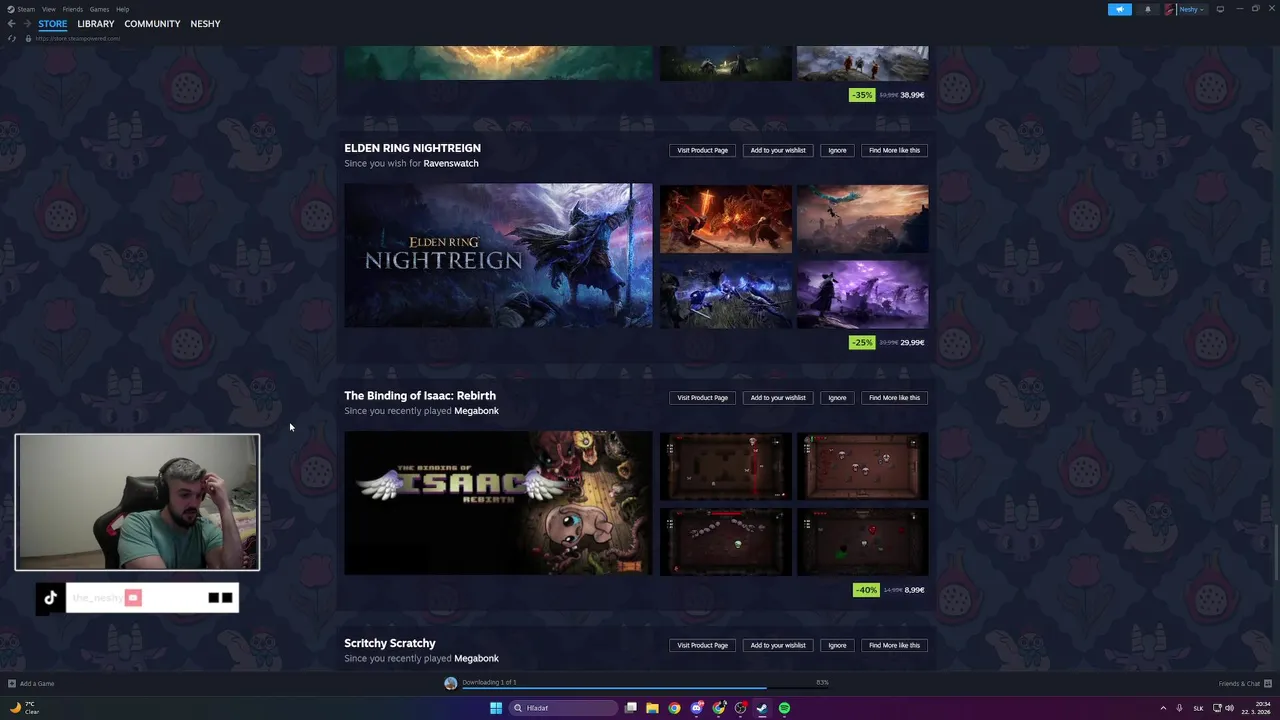Switch to Big Picture mode icon

[1220, 9]
